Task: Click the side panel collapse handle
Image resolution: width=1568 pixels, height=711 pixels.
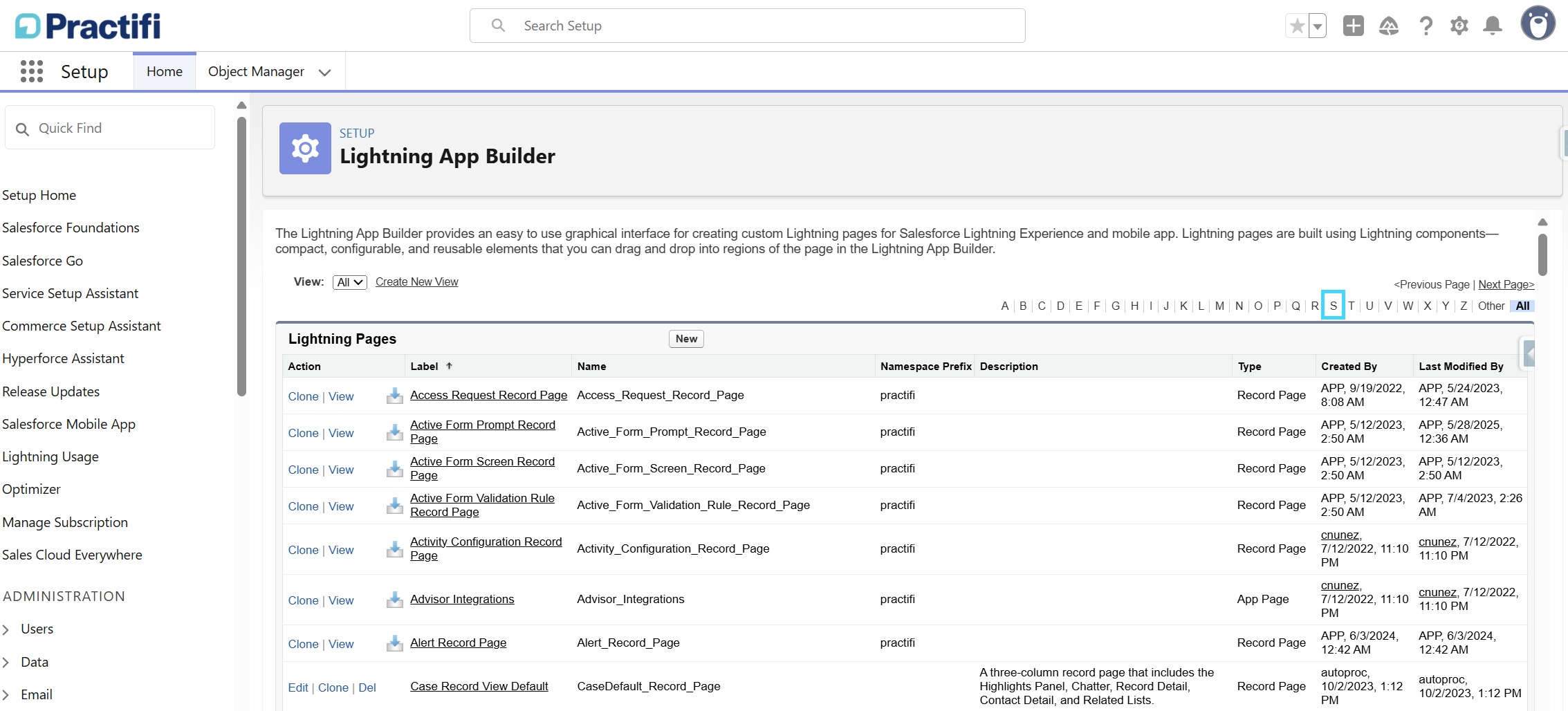Action: click(1529, 354)
